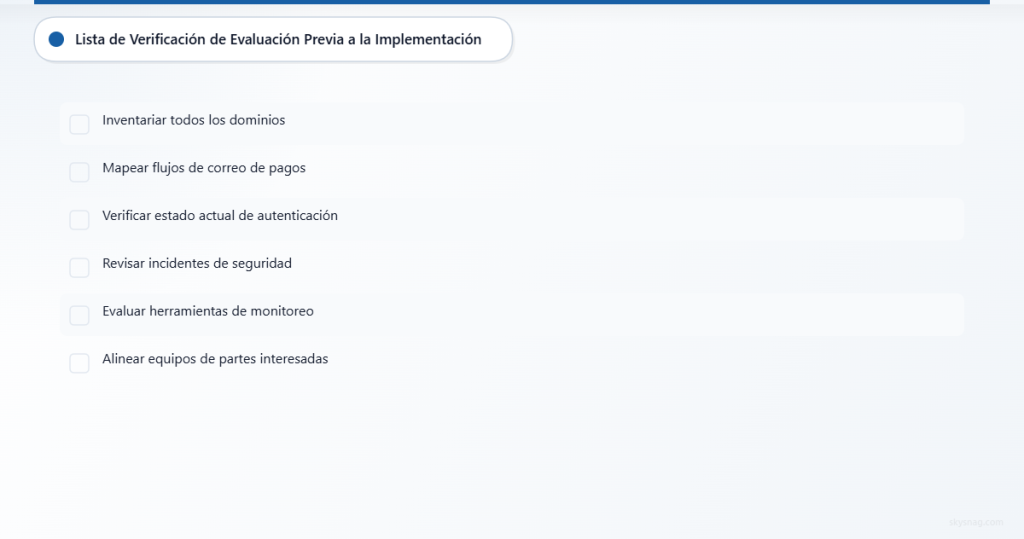Click the label 'Verificar estado actual de autenticación'
1024x539 pixels.
[220, 216]
